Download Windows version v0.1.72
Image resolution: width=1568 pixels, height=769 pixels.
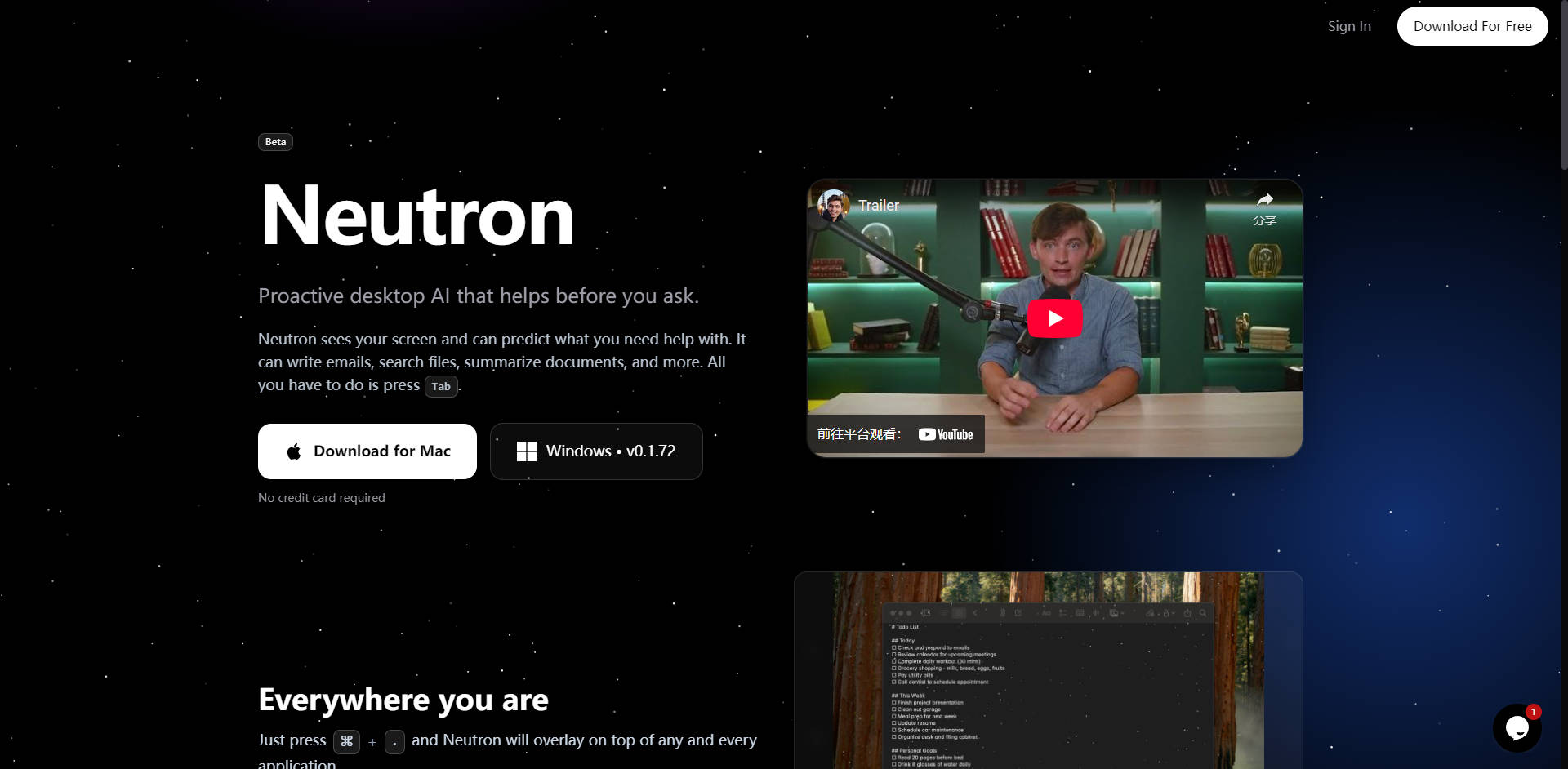(596, 451)
